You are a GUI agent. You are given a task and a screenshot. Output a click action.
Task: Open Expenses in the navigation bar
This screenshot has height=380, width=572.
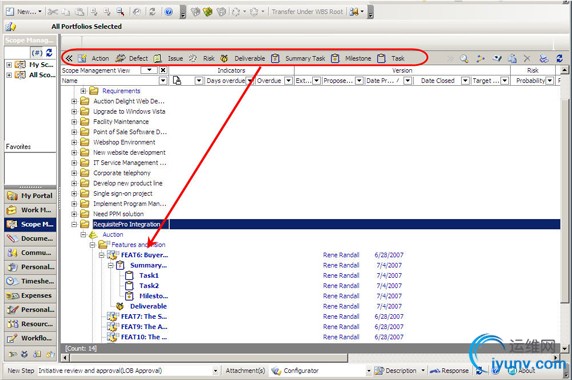coord(30,295)
